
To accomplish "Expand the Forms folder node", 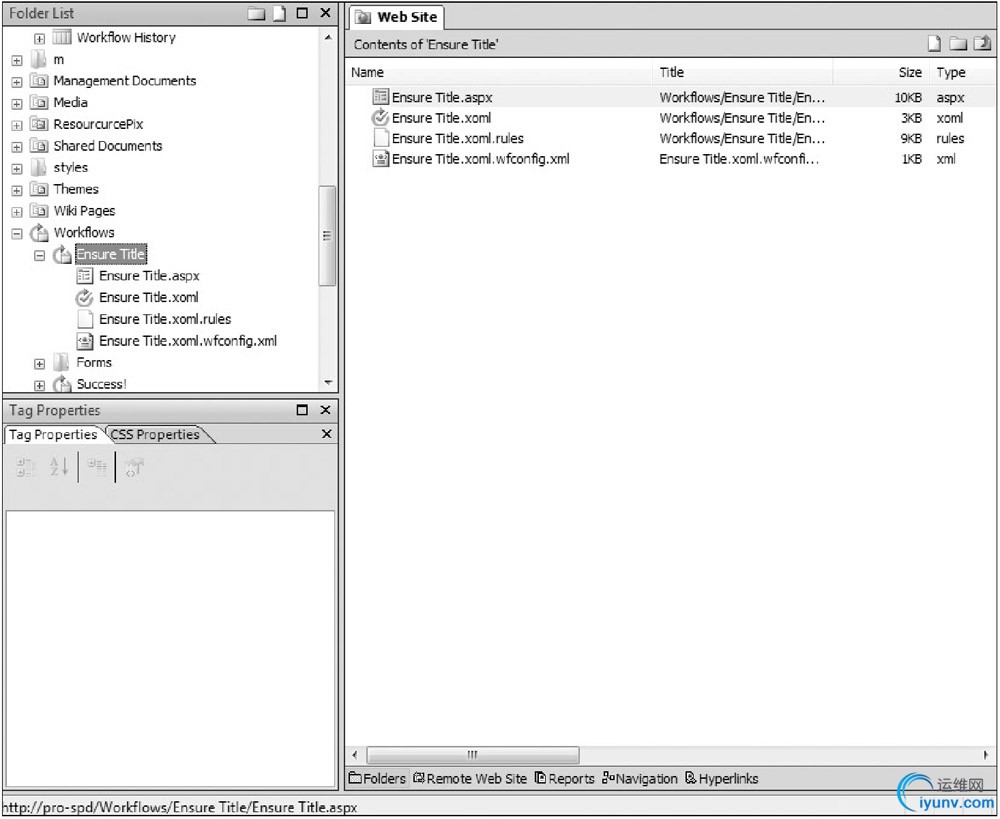I will click(x=40, y=364).
